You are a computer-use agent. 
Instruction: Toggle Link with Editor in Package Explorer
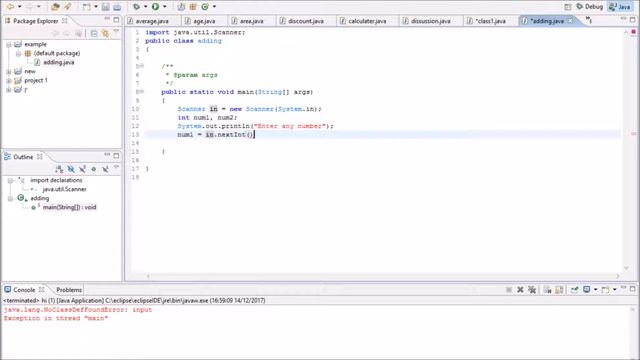(105, 34)
